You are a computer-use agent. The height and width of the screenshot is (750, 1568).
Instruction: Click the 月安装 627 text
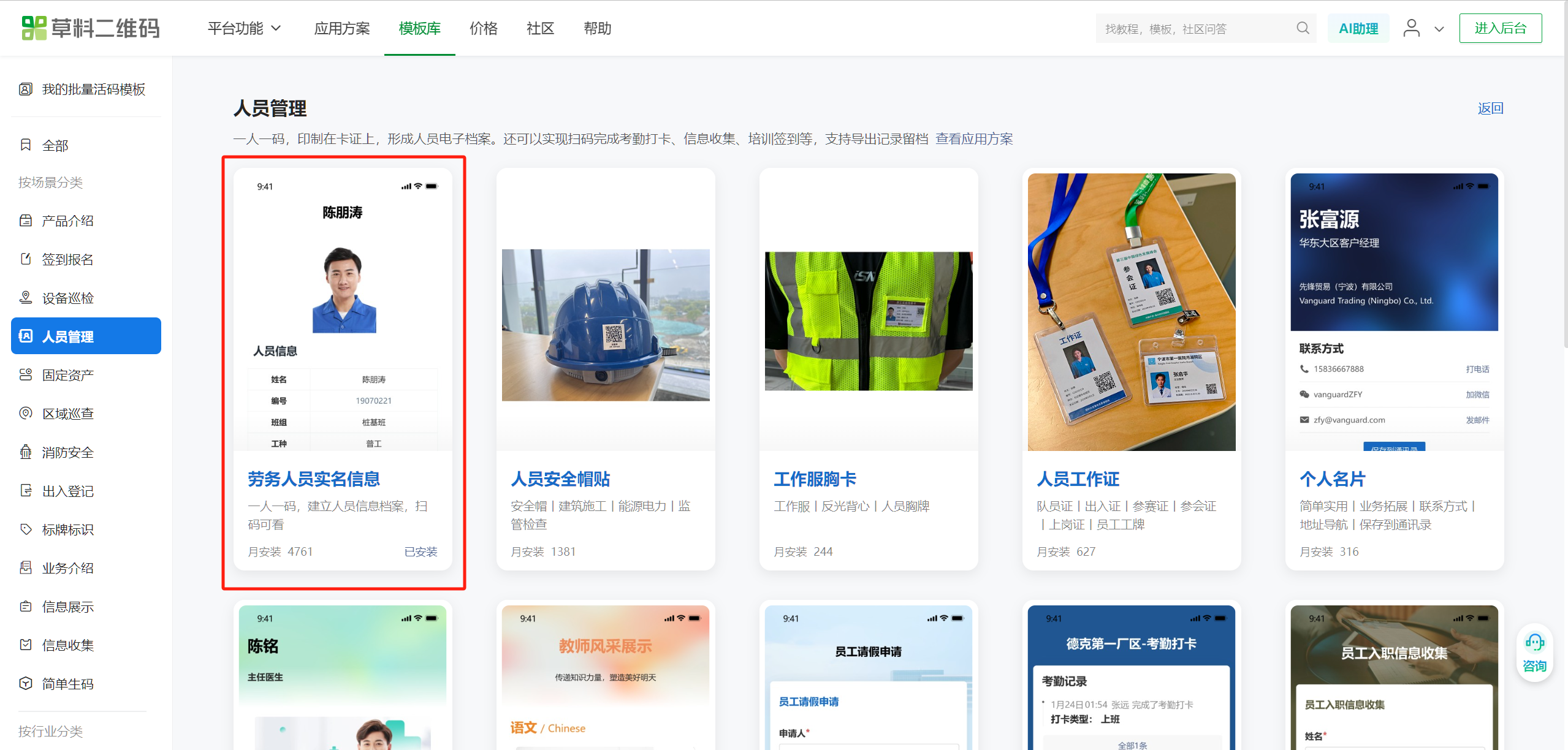(x=1066, y=551)
